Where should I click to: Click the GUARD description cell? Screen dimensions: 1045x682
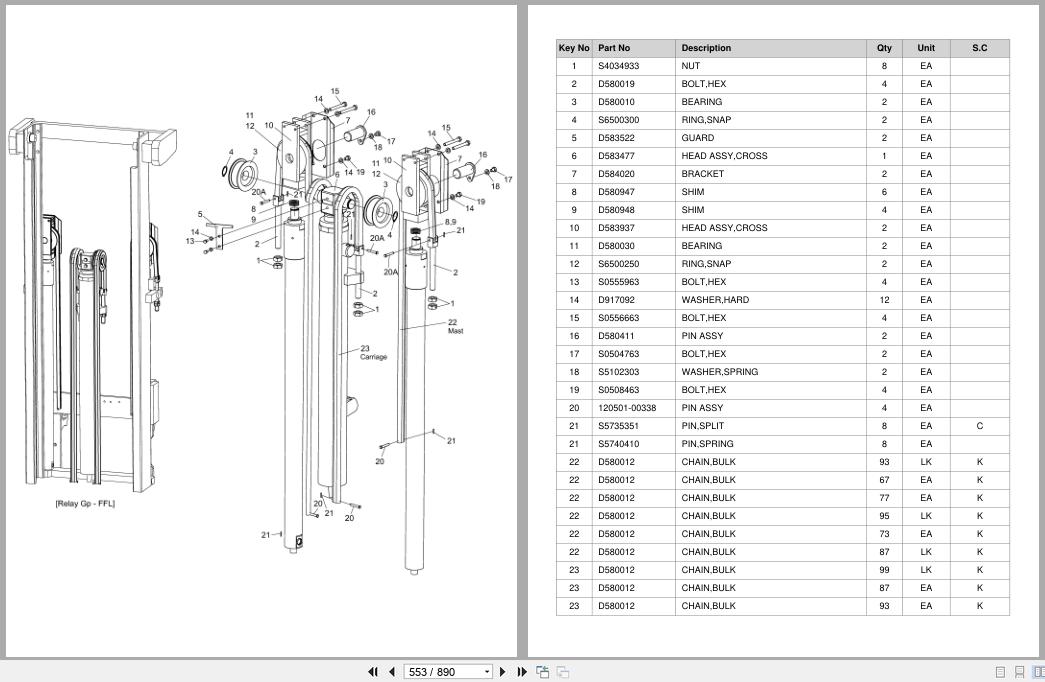[x=770, y=138]
